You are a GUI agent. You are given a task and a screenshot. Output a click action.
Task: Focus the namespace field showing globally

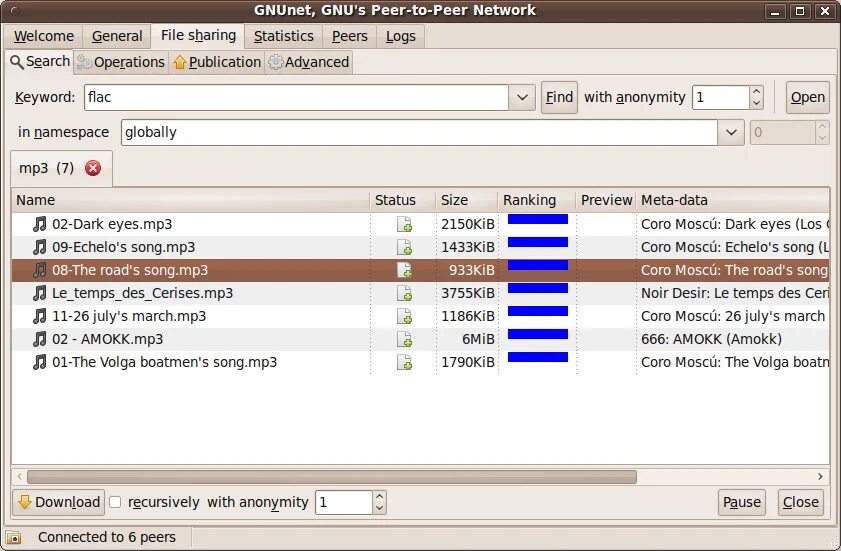click(x=419, y=132)
